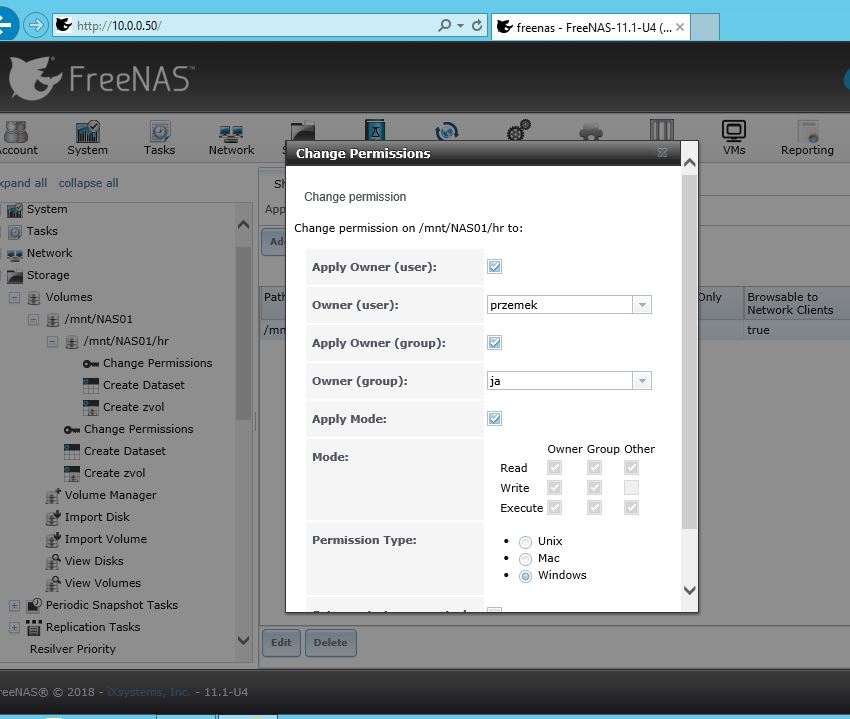Click the Jails bars toolbar icon
This screenshot has height=719, width=850.
coord(662,130)
